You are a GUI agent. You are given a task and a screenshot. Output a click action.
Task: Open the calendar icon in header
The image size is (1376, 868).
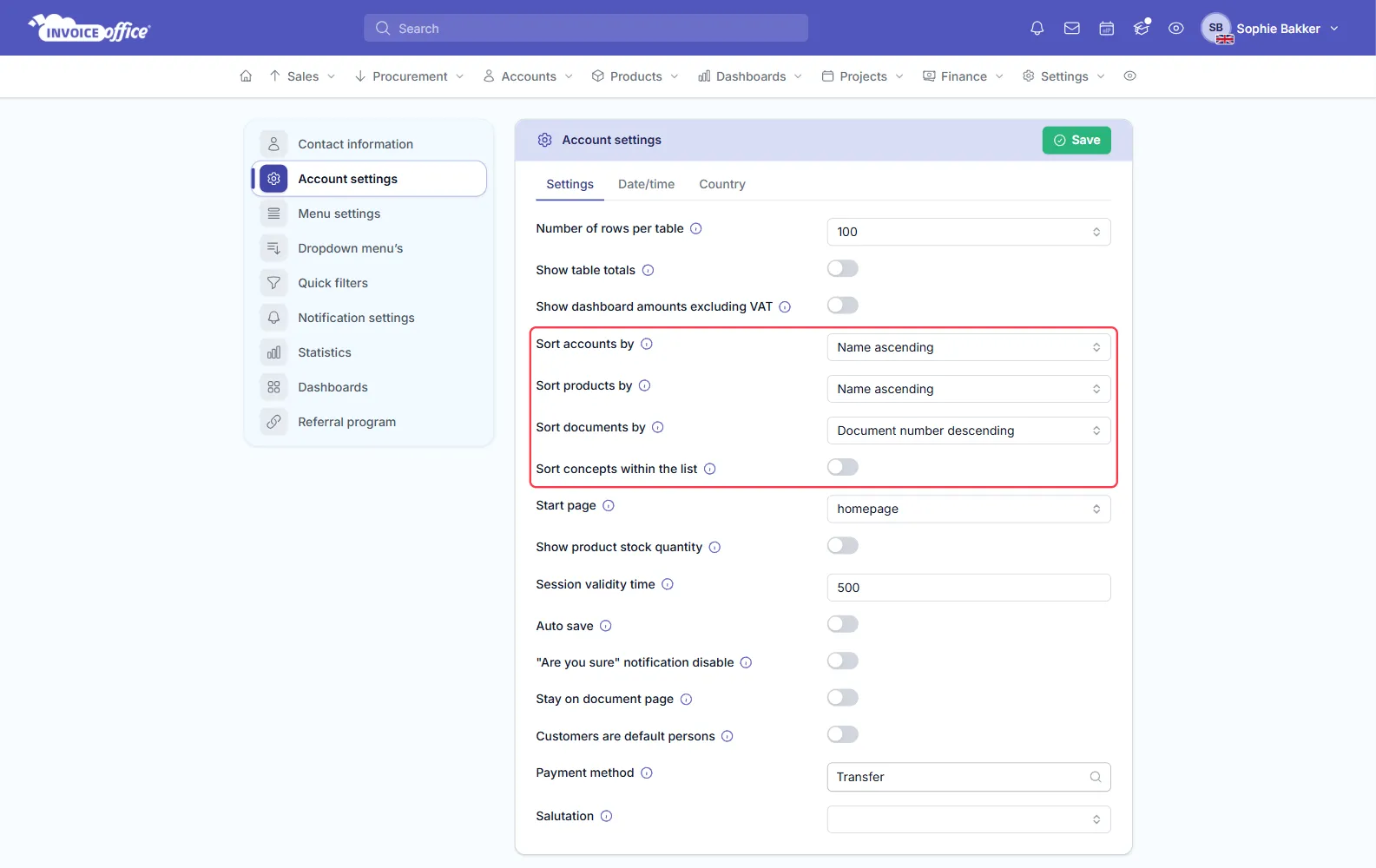[x=1107, y=29]
